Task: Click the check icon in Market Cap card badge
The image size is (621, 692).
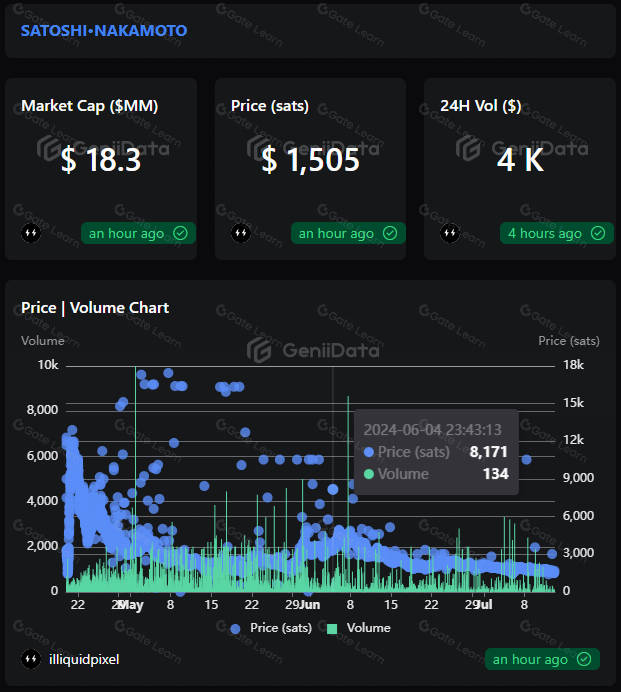Action: pos(181,233)
